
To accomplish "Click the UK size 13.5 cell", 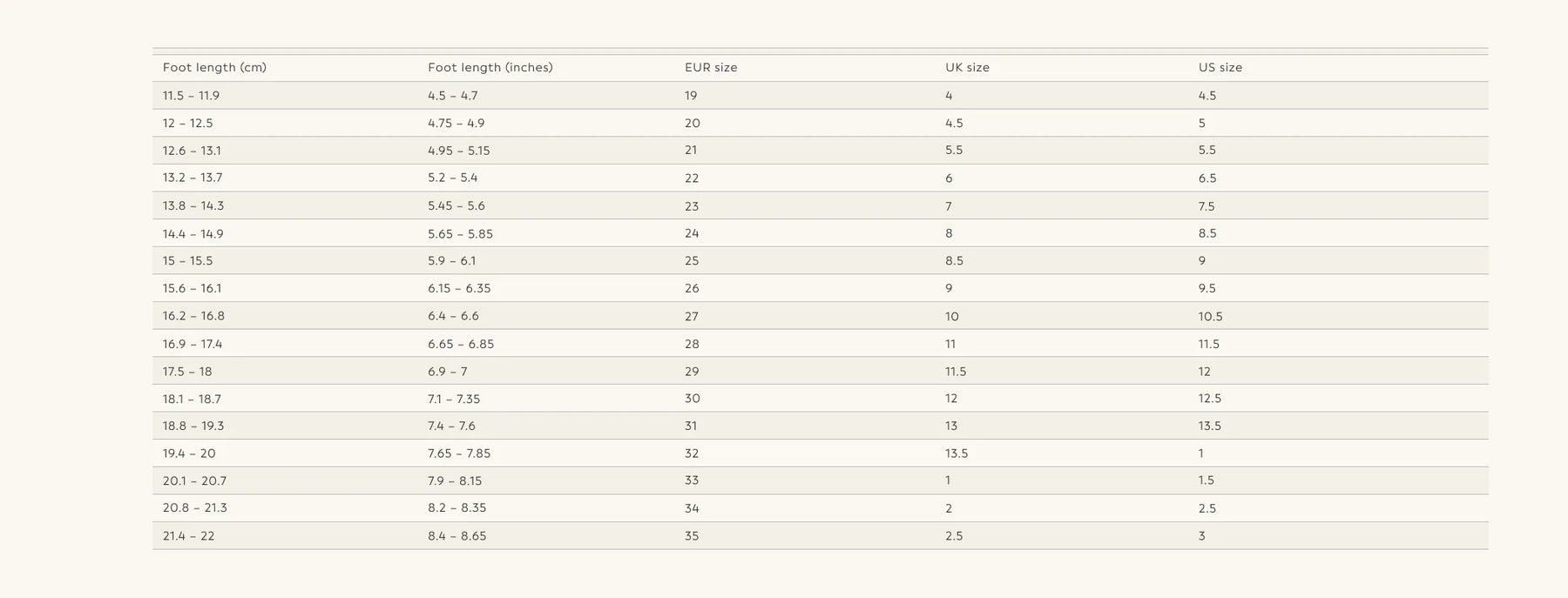I will pos(956,454).
